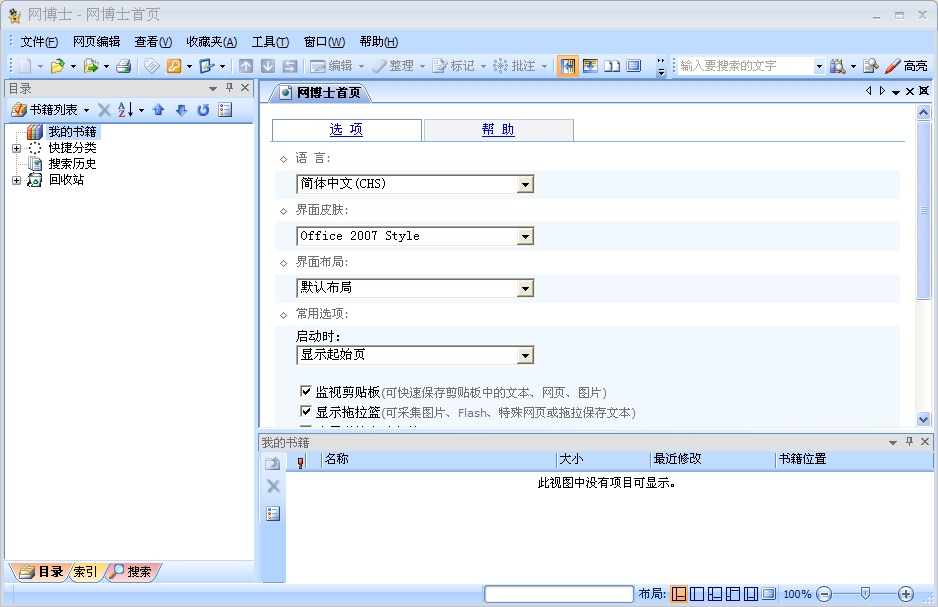The image size is (938, 607).
Task: Expand the 快捷分类 tree node
Action: [16, 148]
